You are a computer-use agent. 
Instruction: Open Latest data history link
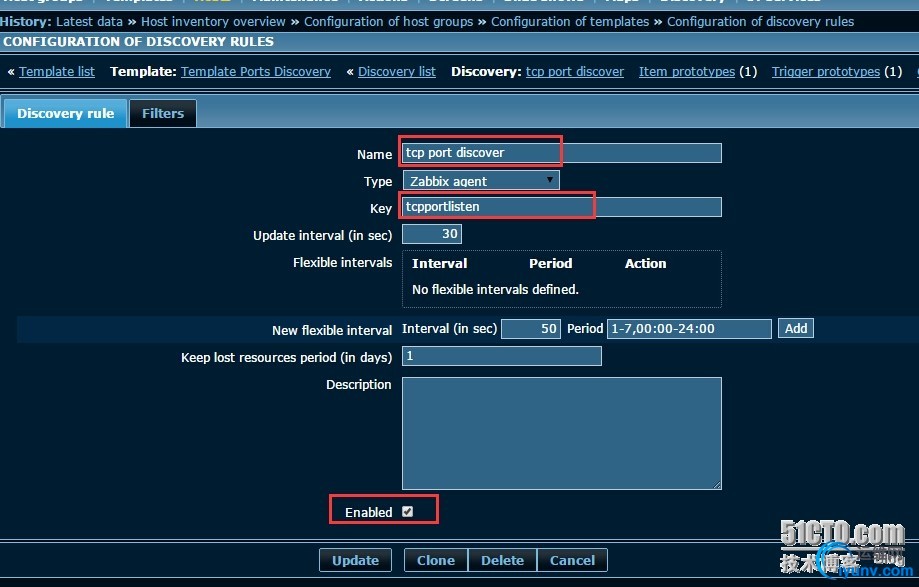(x=89, y=22)
